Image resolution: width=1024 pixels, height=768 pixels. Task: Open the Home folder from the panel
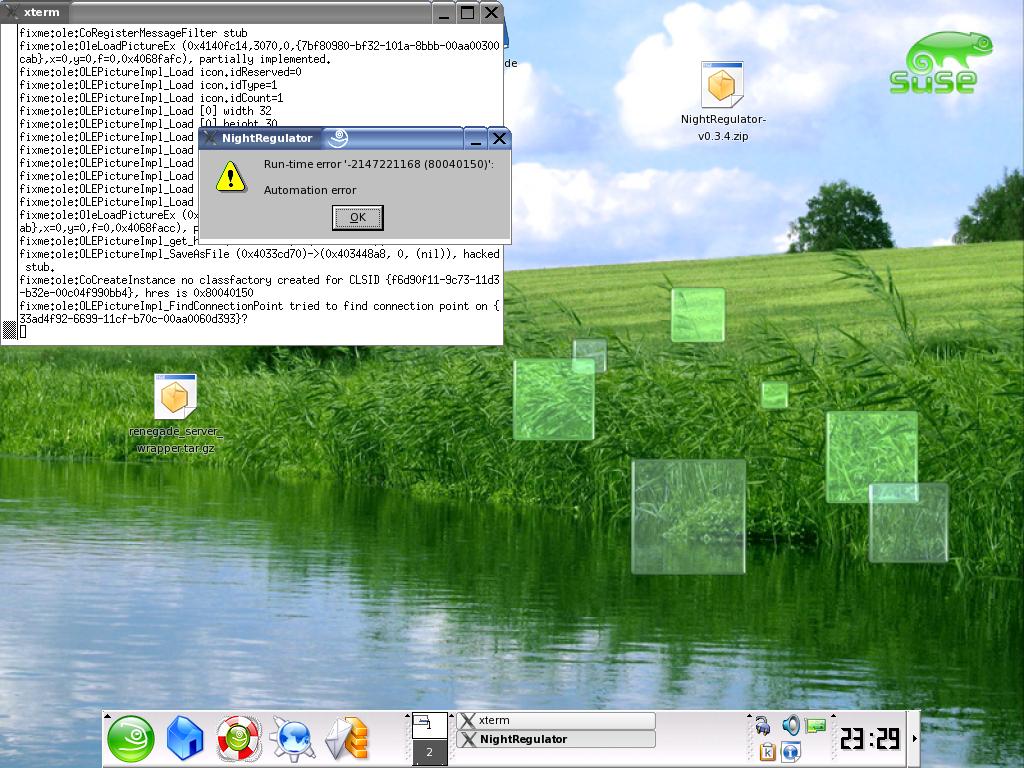184,740
